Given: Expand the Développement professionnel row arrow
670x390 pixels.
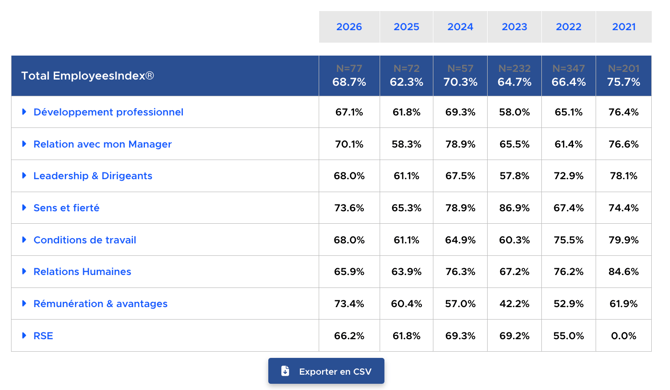Looking at the screenshot, I should click(x=24, y=111).
